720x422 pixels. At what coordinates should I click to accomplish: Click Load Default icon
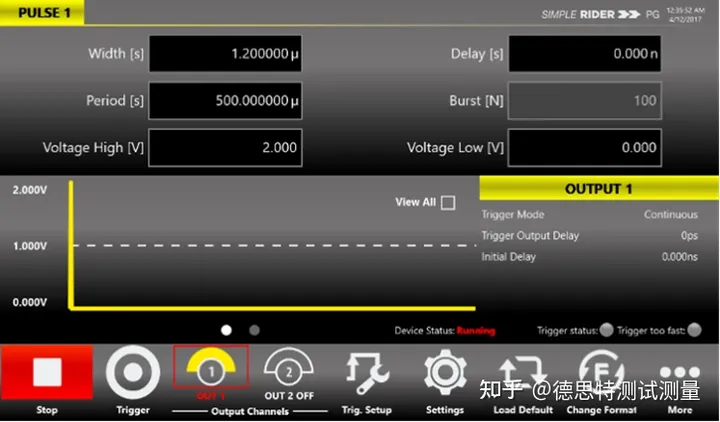[x=523, y=372]
